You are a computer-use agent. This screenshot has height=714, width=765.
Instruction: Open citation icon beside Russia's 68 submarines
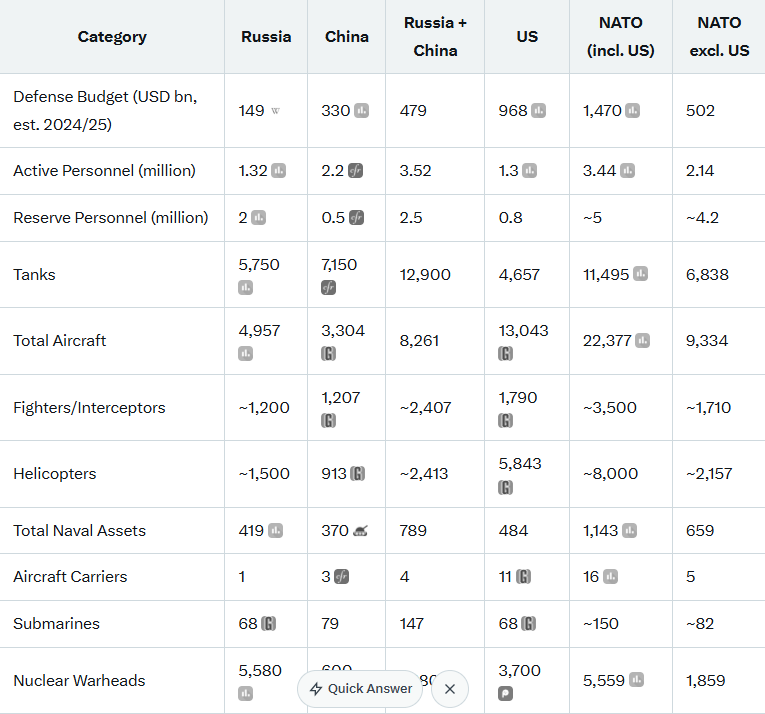tap(268, 624)
